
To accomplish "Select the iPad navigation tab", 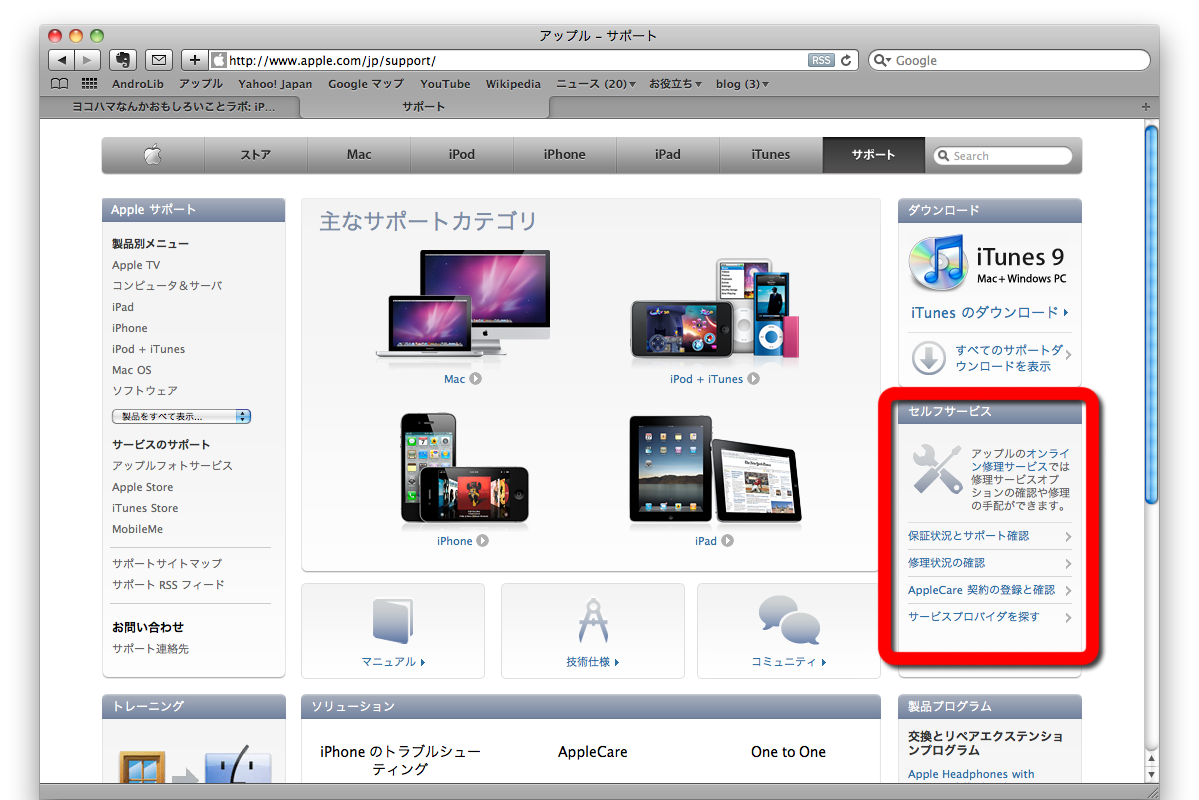I will click(x=668, y=154).
